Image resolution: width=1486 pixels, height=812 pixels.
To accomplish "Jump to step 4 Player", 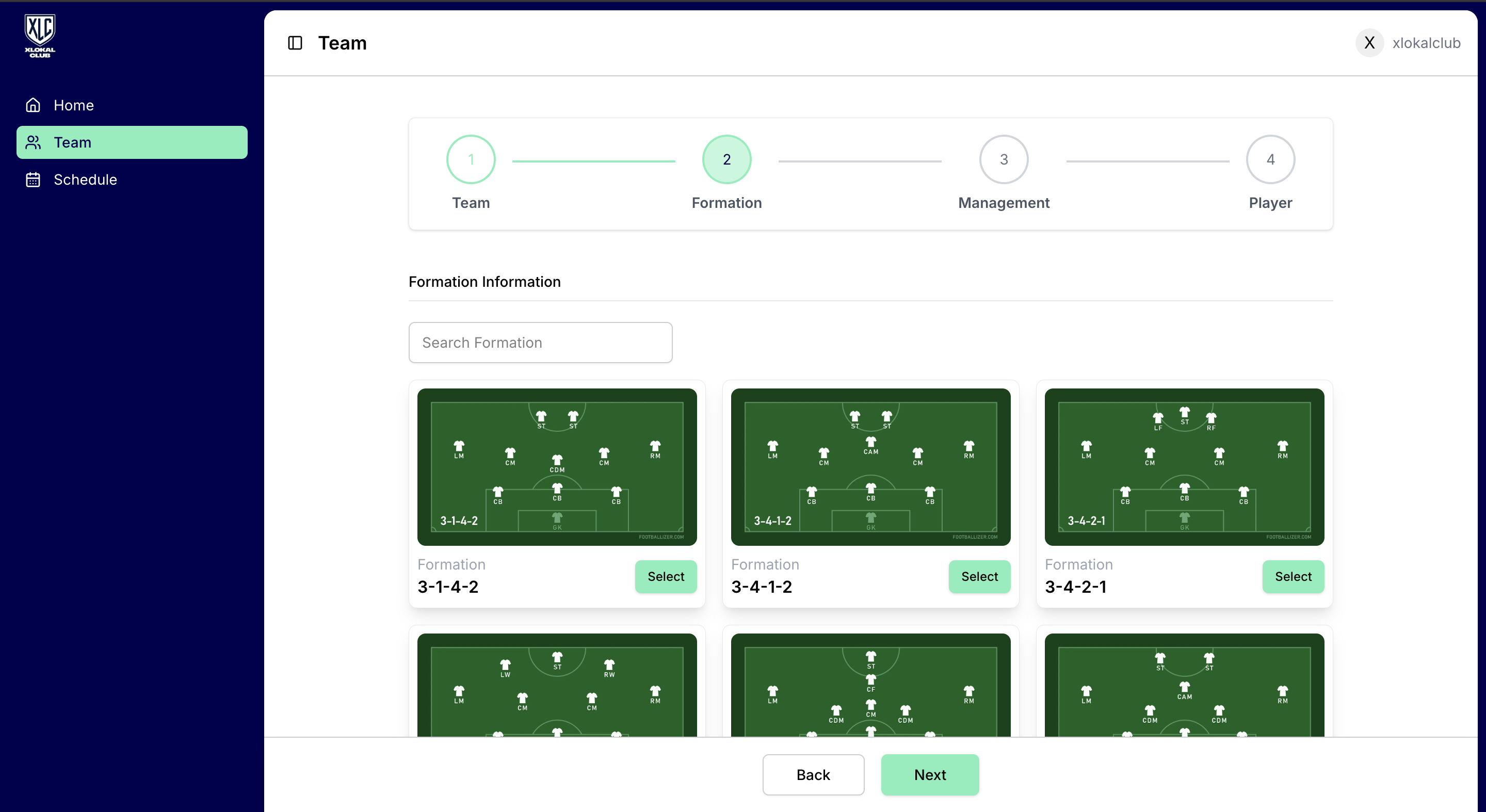I will [x=1270, y=160].
